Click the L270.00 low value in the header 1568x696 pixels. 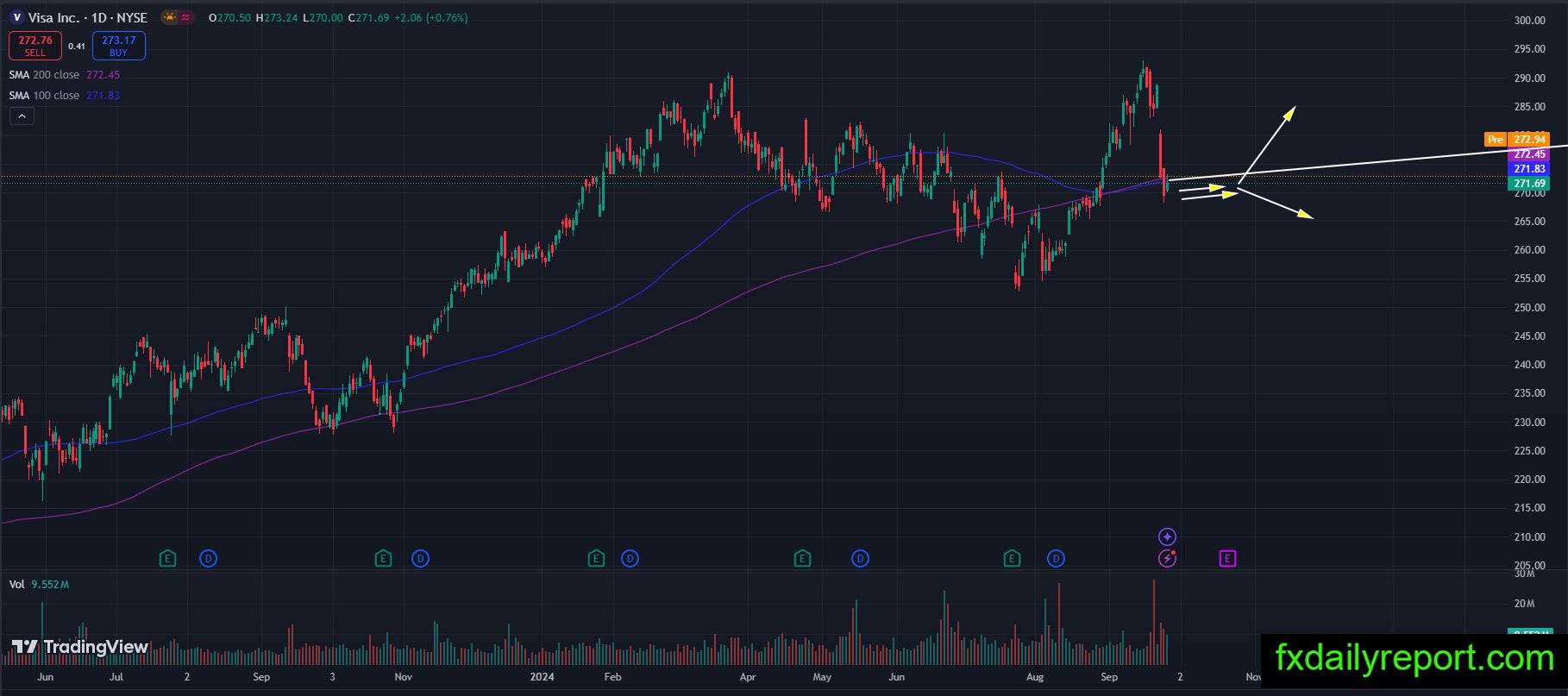pos(323,17)
